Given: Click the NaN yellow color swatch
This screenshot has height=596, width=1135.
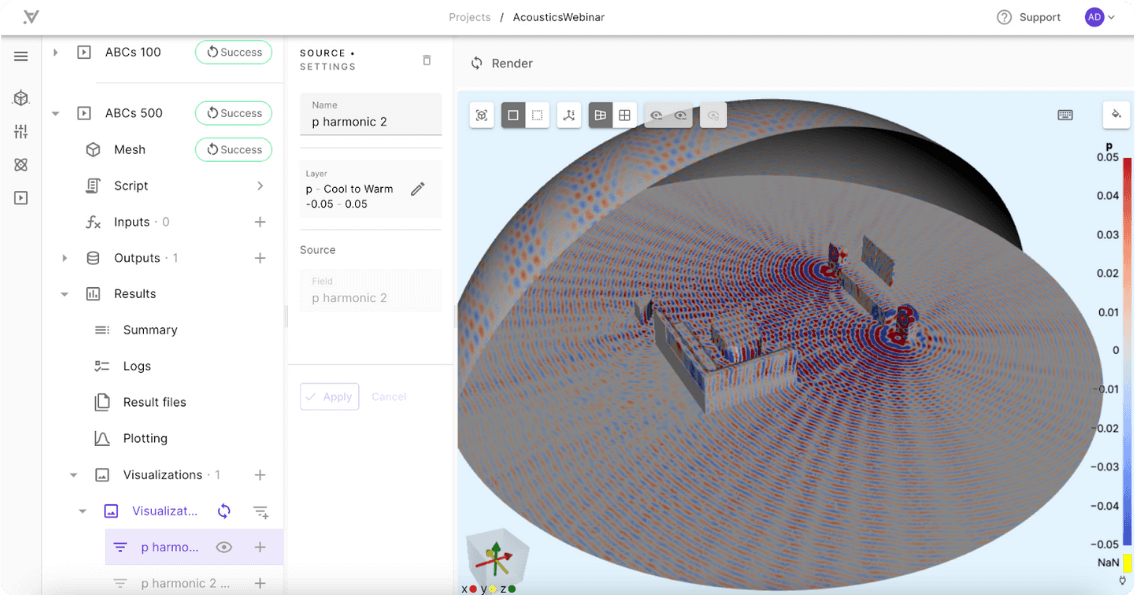Looking at the screenshot, I should click(1127, 563).
